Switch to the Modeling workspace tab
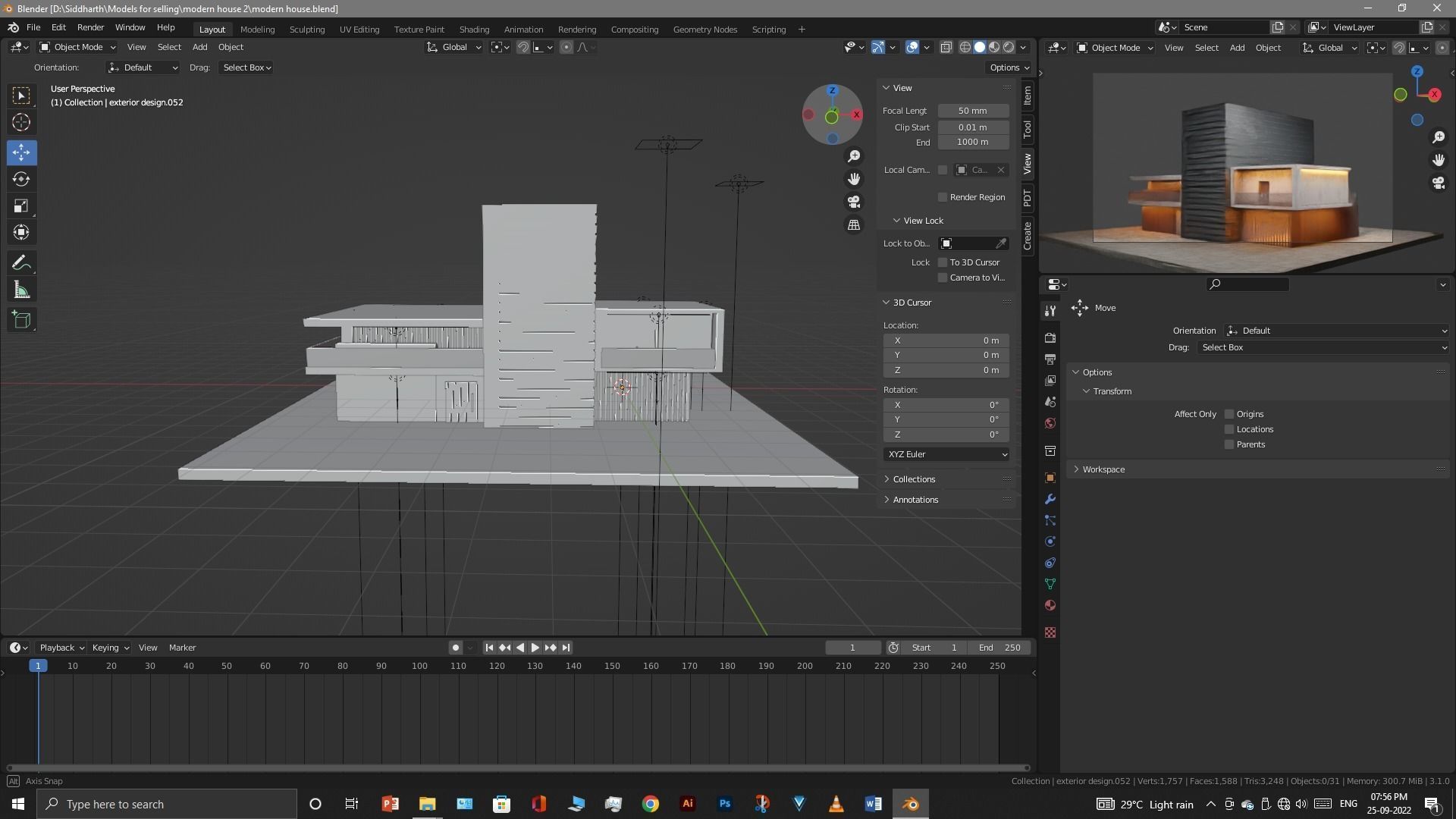The image size is (1456, 819). 257,30
